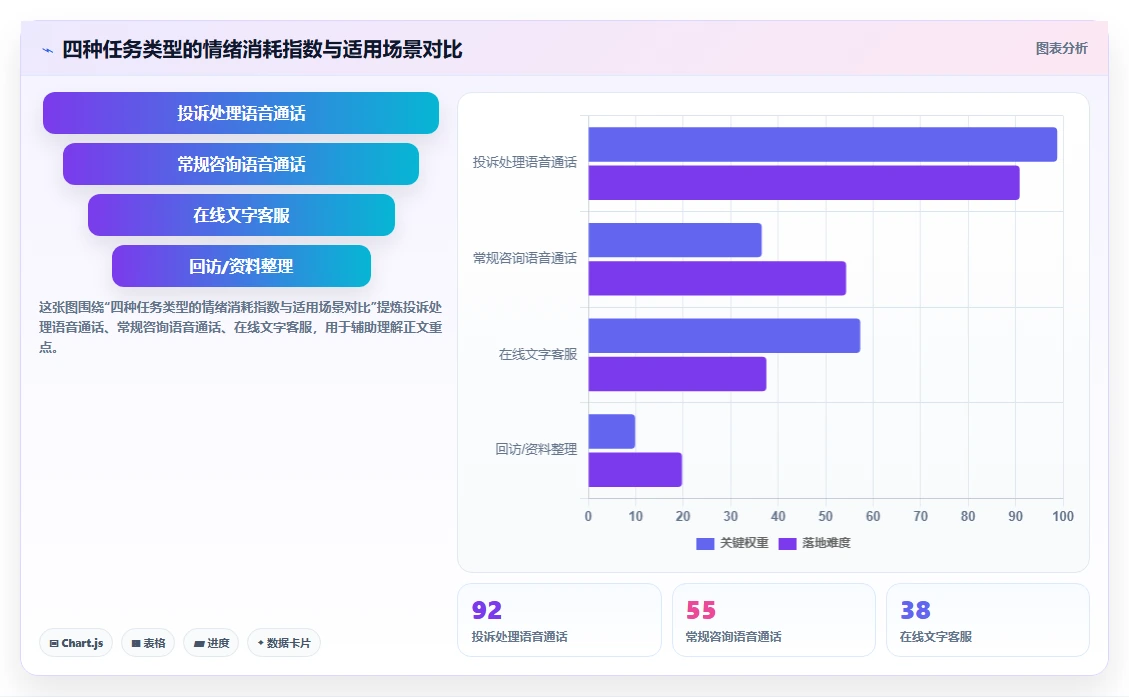Click the lightning icon beside the title
The height and width of the screenshot is (697, 1129).
[48, 50]
